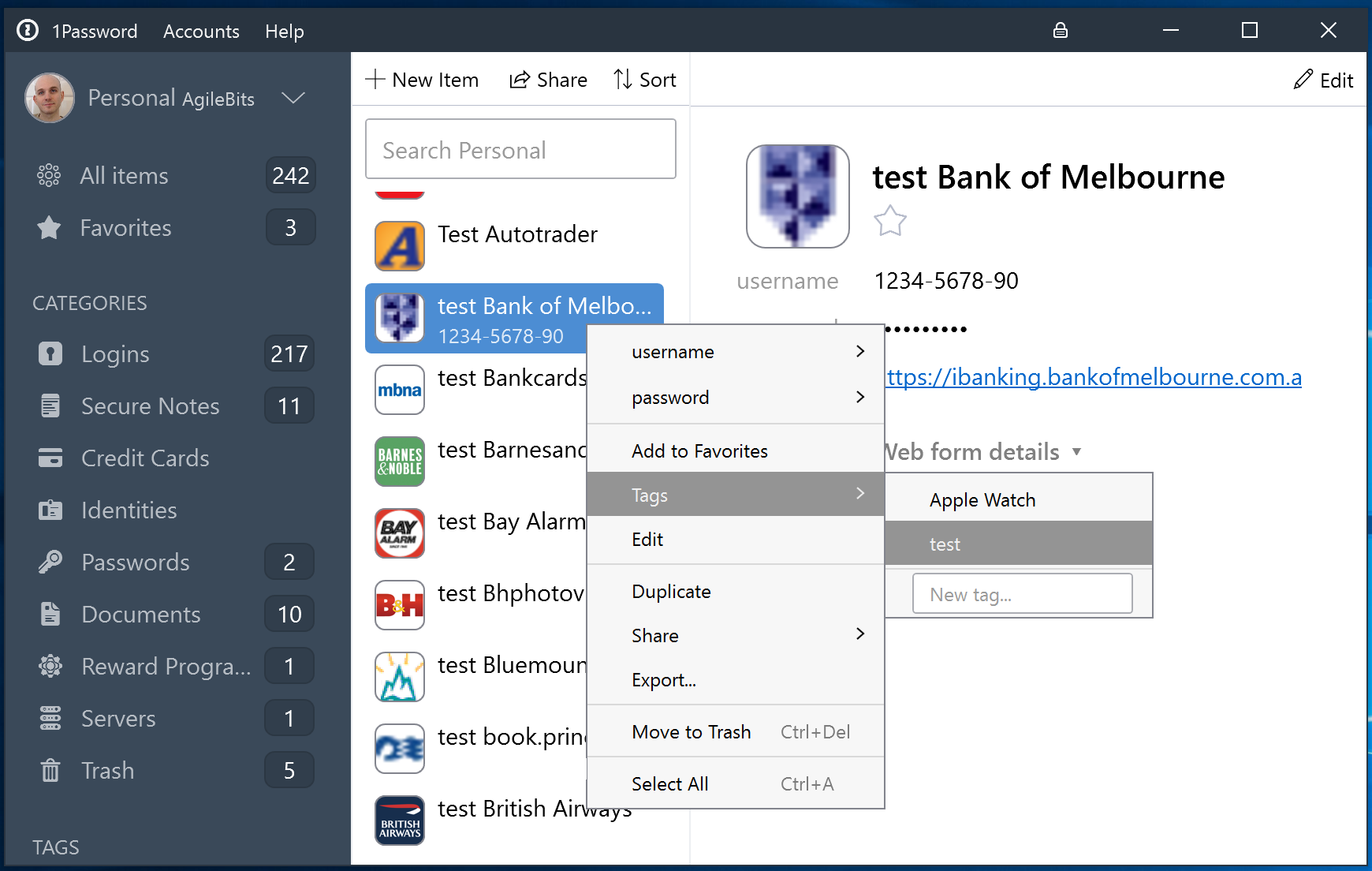Expand the Personal AgileBits vault chevron

[x=293, y=98]
